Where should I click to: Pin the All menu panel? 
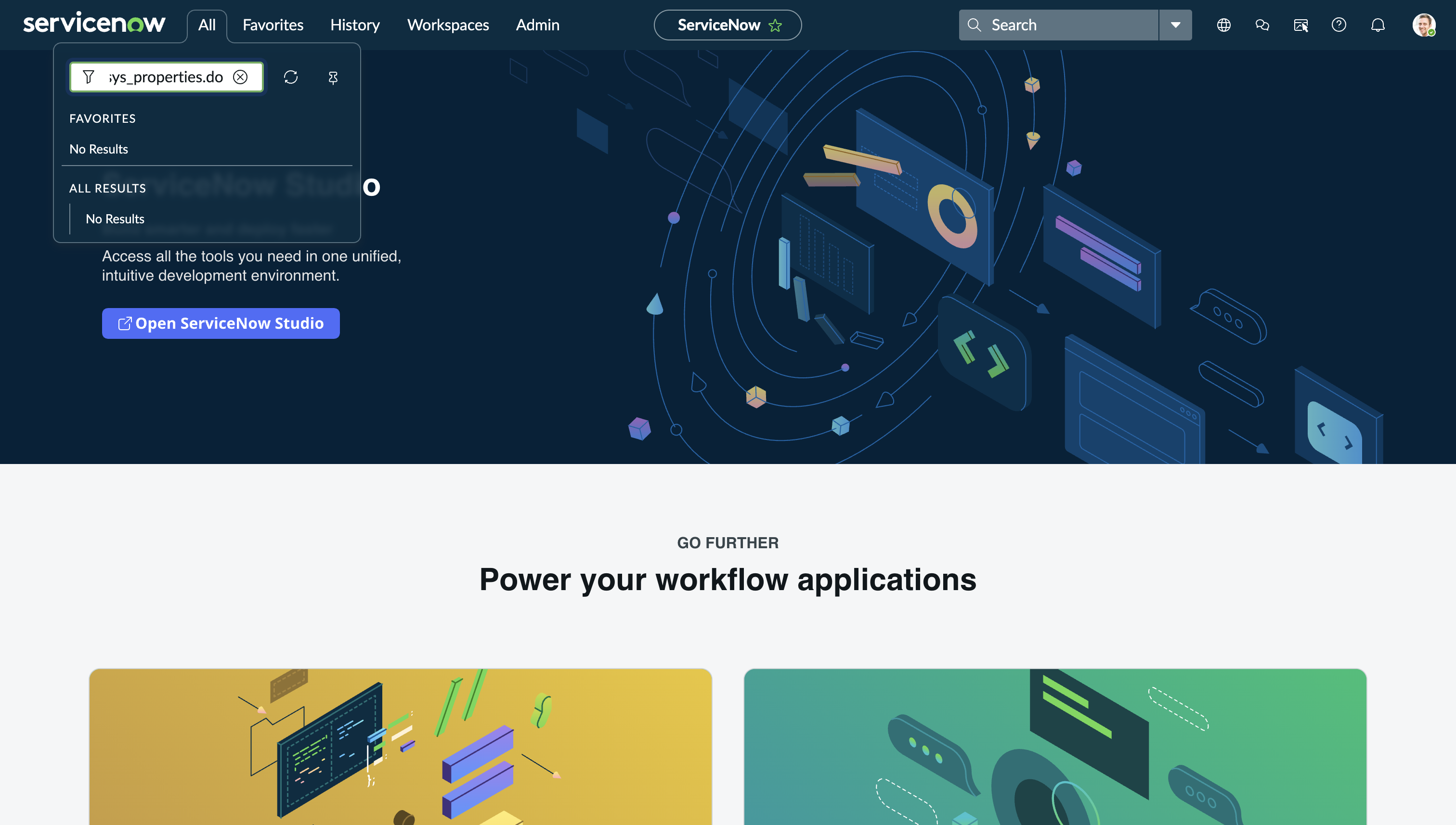[333, 77]
